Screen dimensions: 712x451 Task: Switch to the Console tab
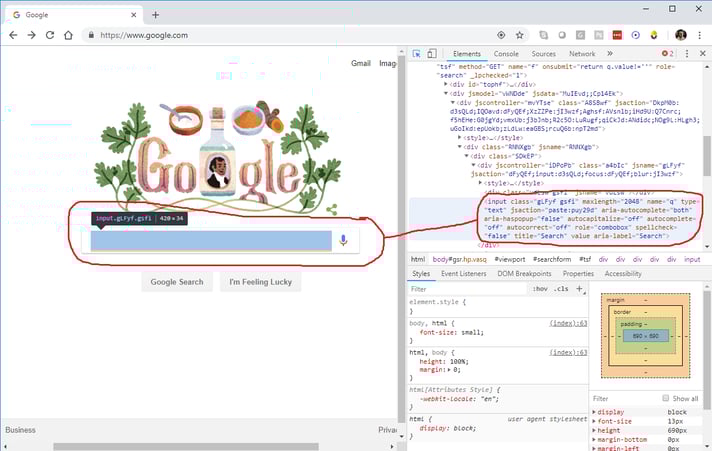point(506,54)
